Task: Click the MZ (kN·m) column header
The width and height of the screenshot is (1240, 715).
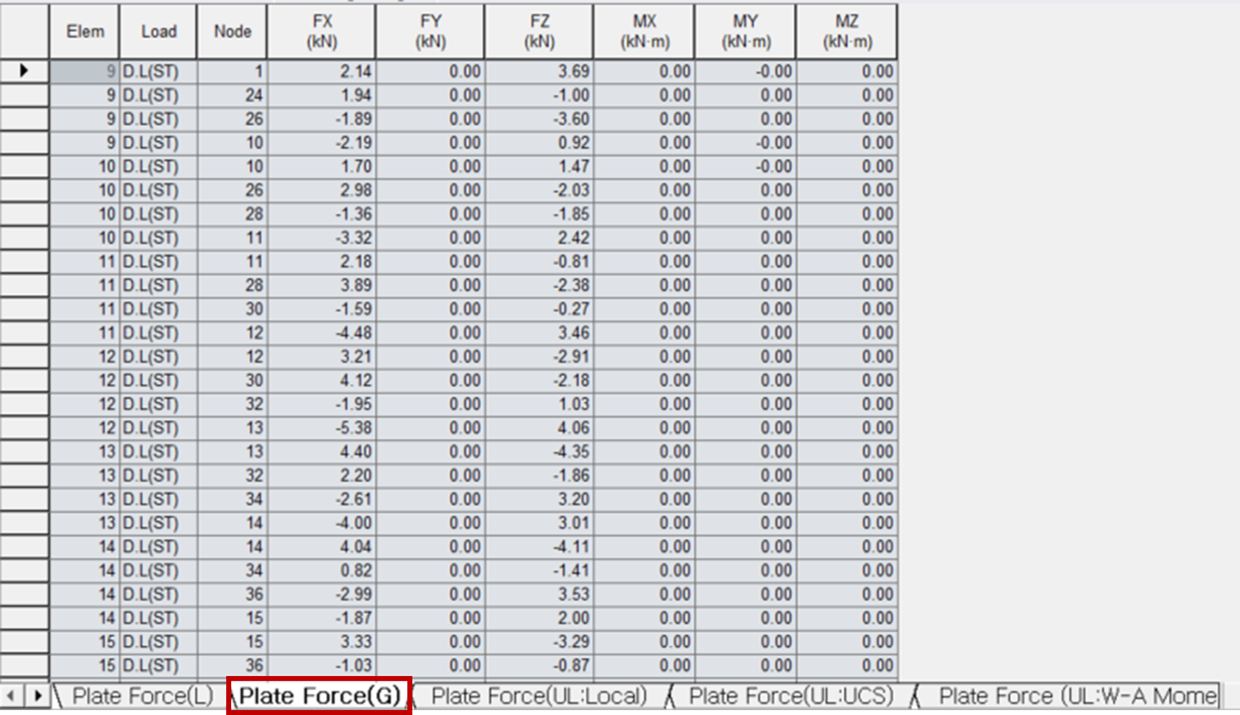Action: [x=847, y=31]
